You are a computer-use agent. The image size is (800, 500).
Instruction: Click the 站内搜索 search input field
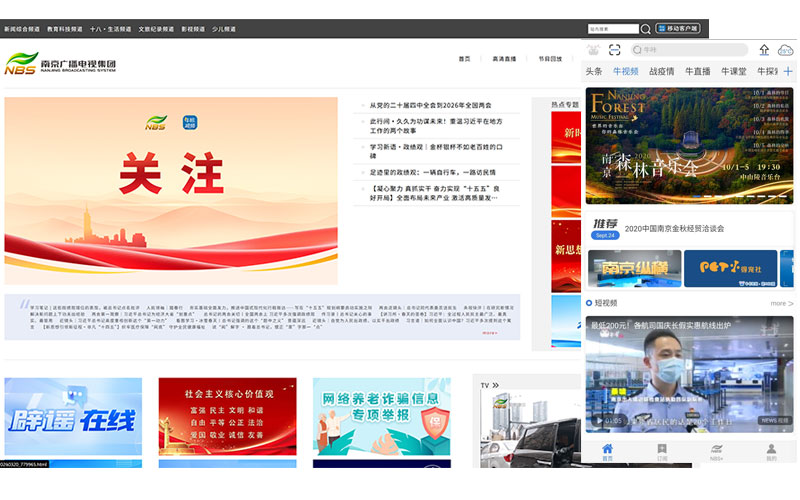point(612,29)
